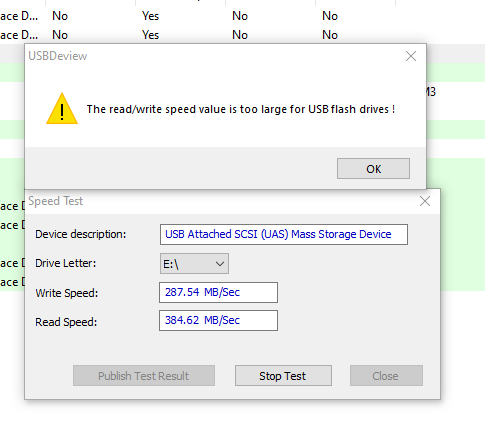Image resolution: width=485 pixels, height=429 pixels.
Task: Select the first row's Yes cell
Action: tap(150, 16)
